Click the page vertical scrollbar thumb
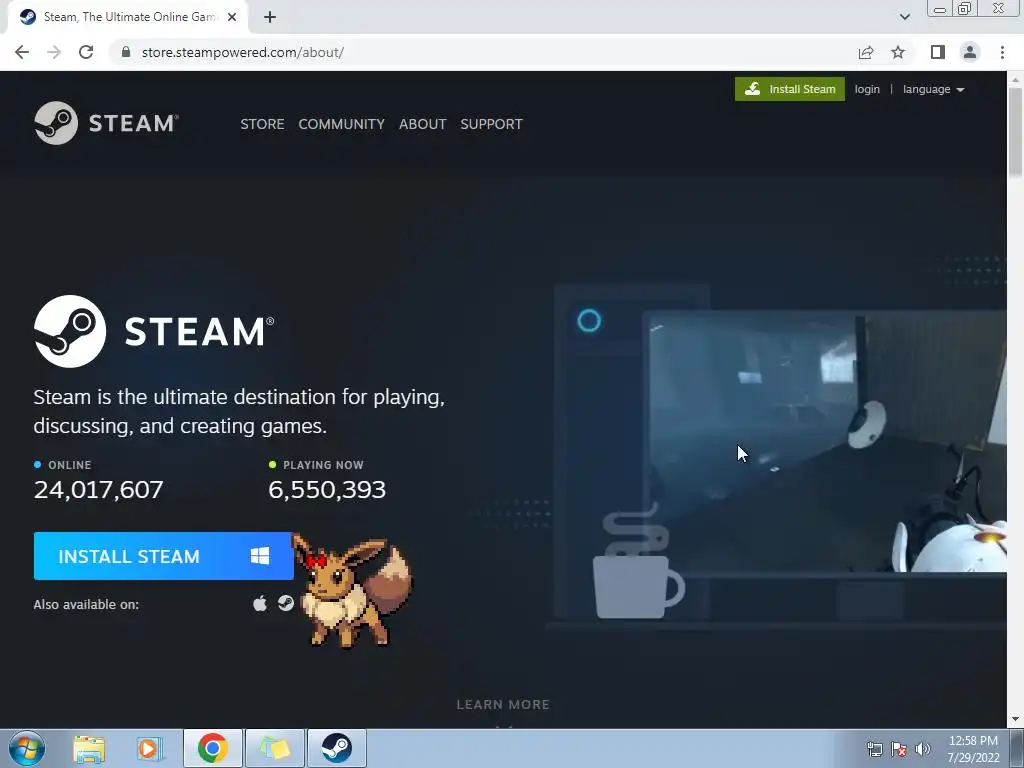The width and height of the screenshot is (1024, 768). point(1015,131)
